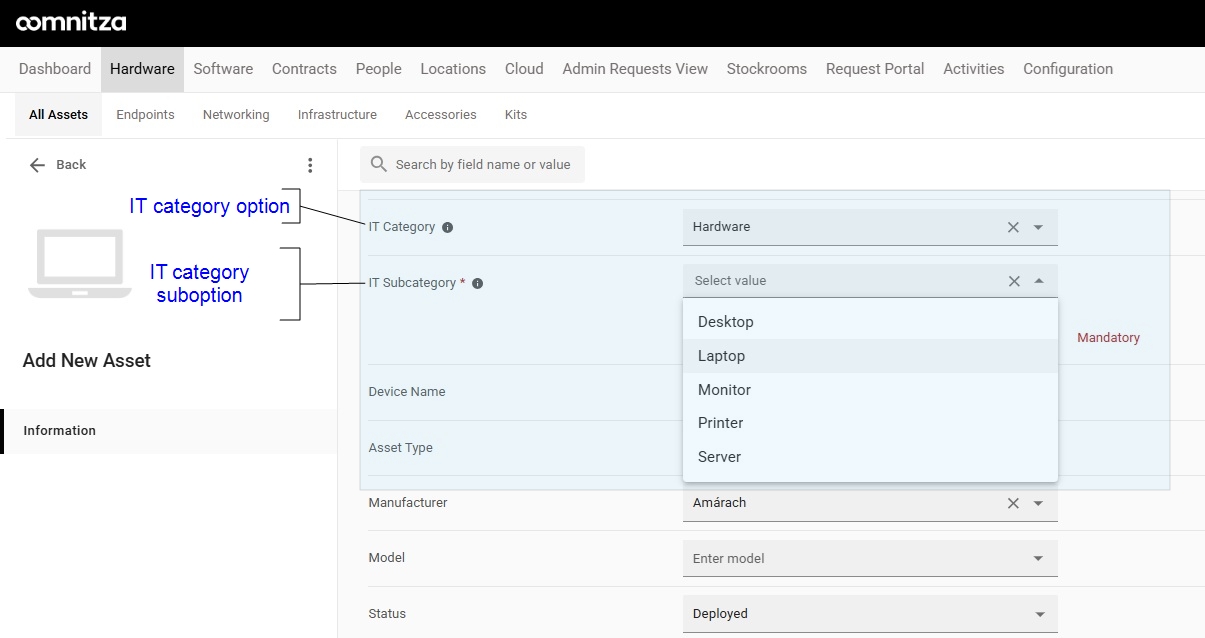Viewport: 1205px width, 638px height.
Task: Click the laptop asset image
Action: point(80,264)
